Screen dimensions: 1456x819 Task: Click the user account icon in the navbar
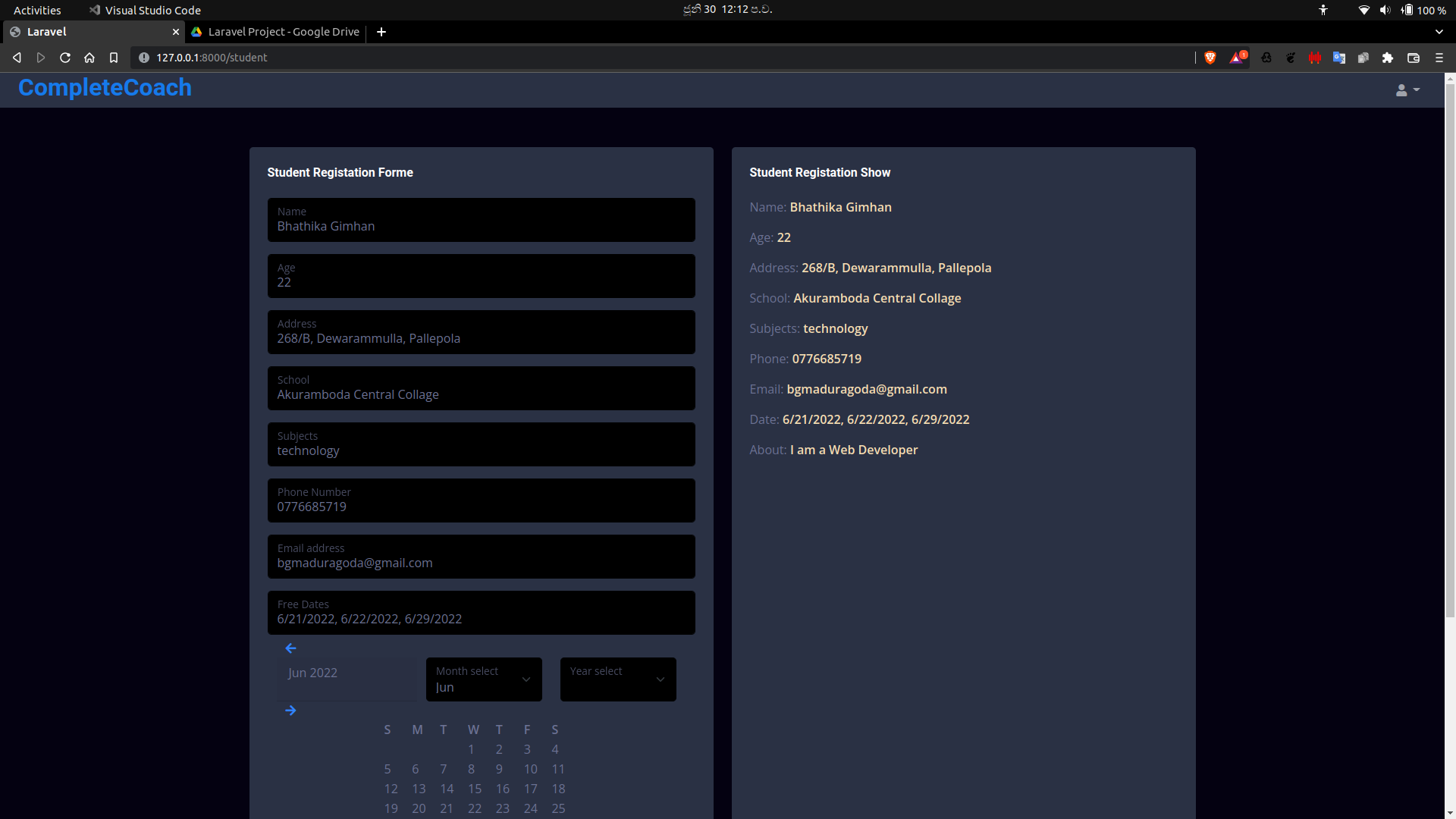click(1402, 89)
